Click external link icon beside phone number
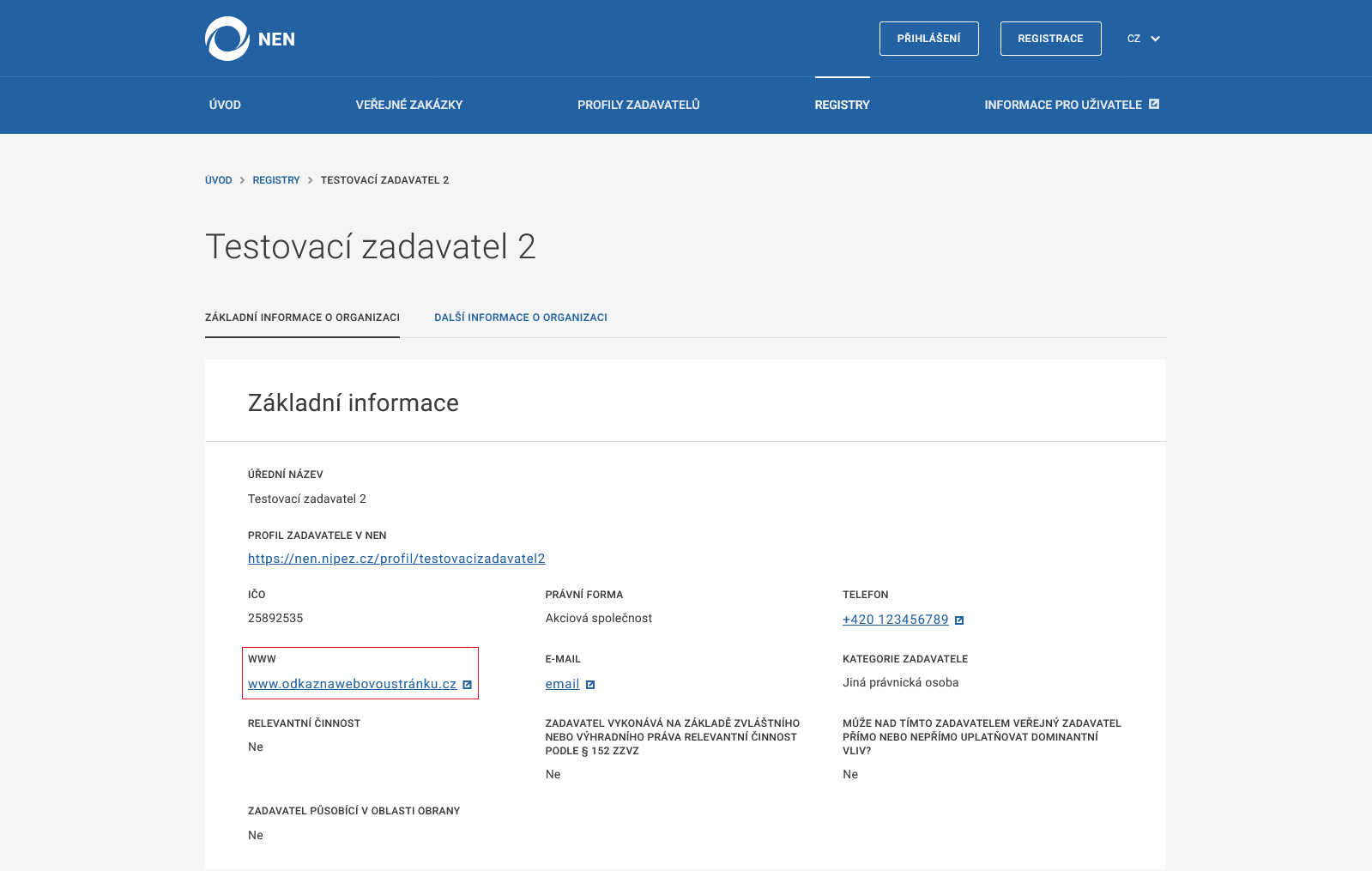 959,620
